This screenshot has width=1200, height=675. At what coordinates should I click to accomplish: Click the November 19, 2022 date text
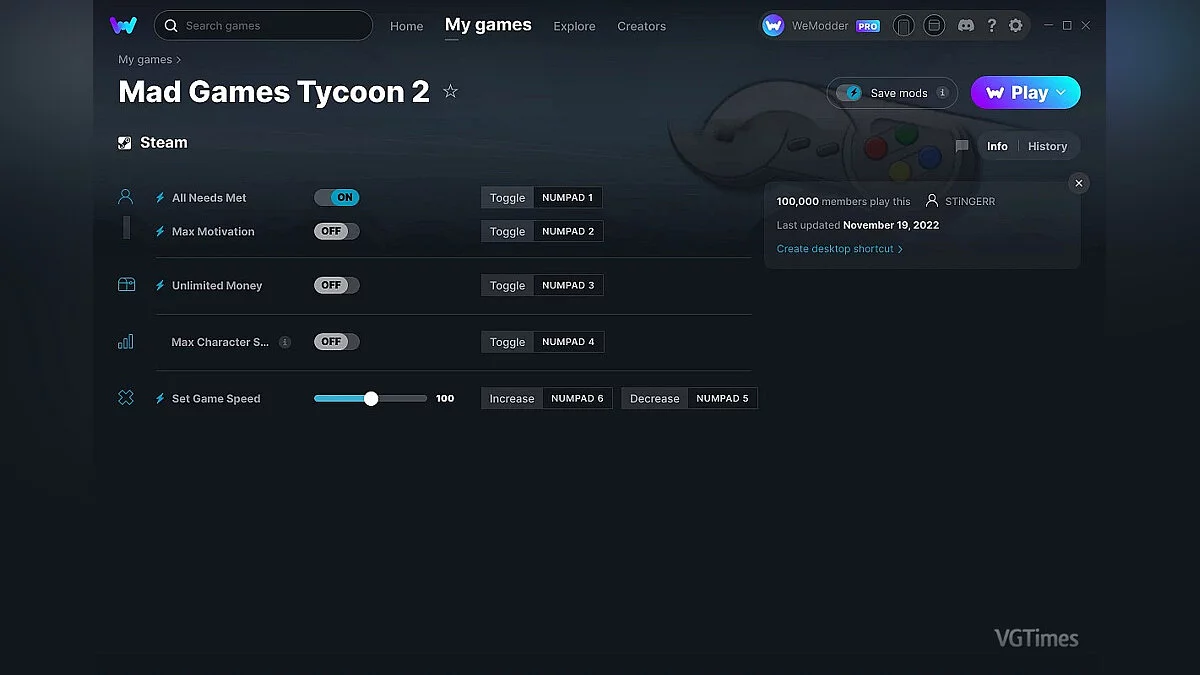point(891,225)
